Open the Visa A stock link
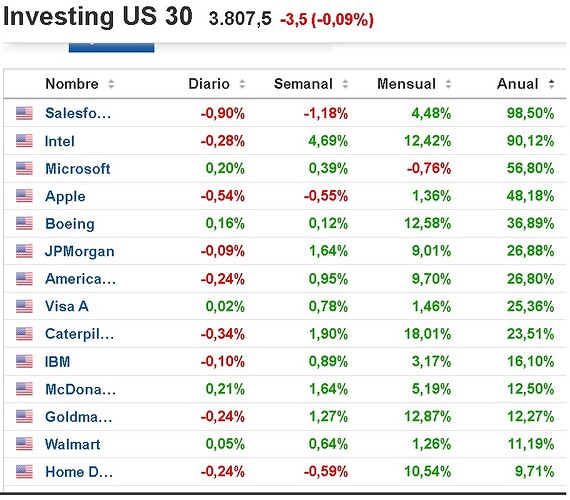 pyautogui.click(x=67, y=306)
